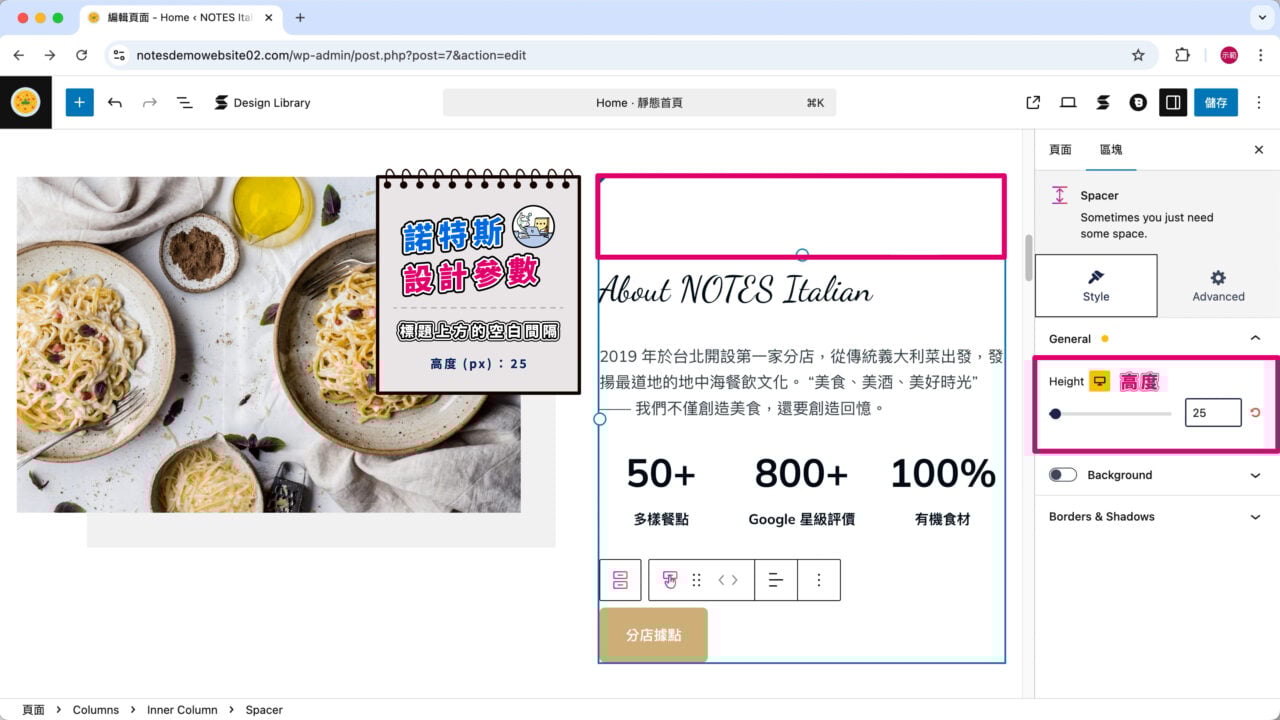Close the settings sidebar
Screen dimensions: 1280x720
coord(1259,150)
